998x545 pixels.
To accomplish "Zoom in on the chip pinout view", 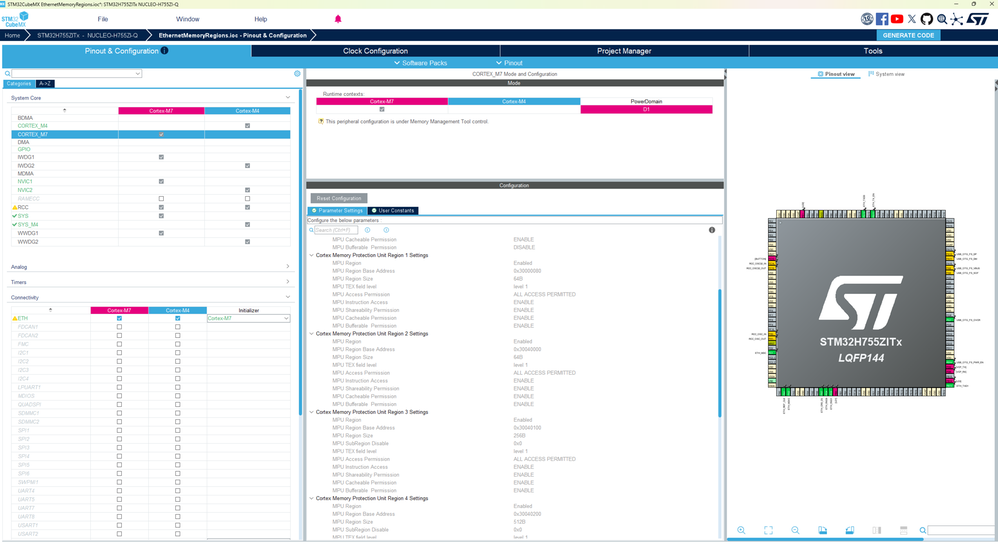I will tap(741, 530).
